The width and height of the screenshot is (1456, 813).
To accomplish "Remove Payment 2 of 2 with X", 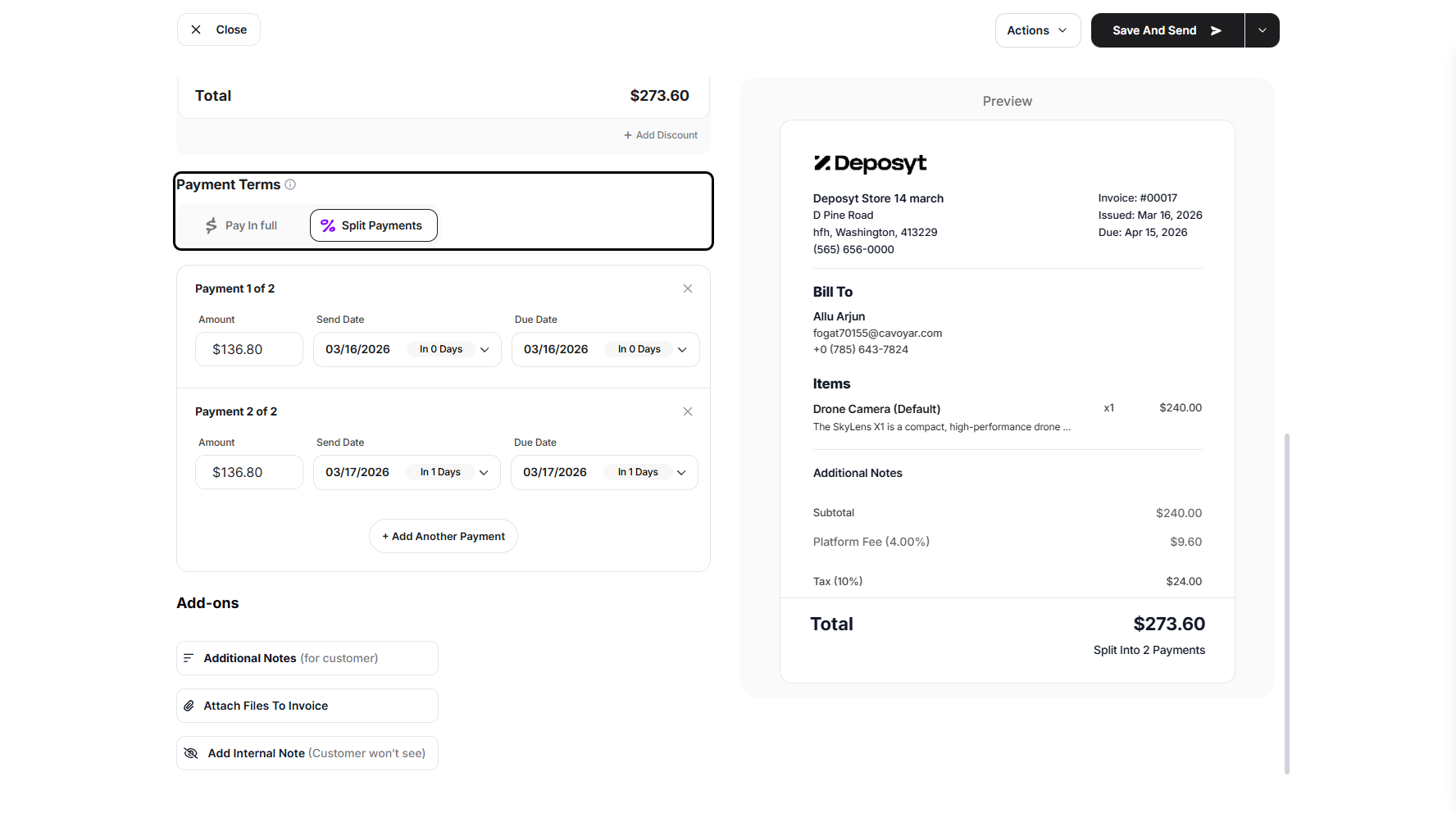I will pos(688,411).
